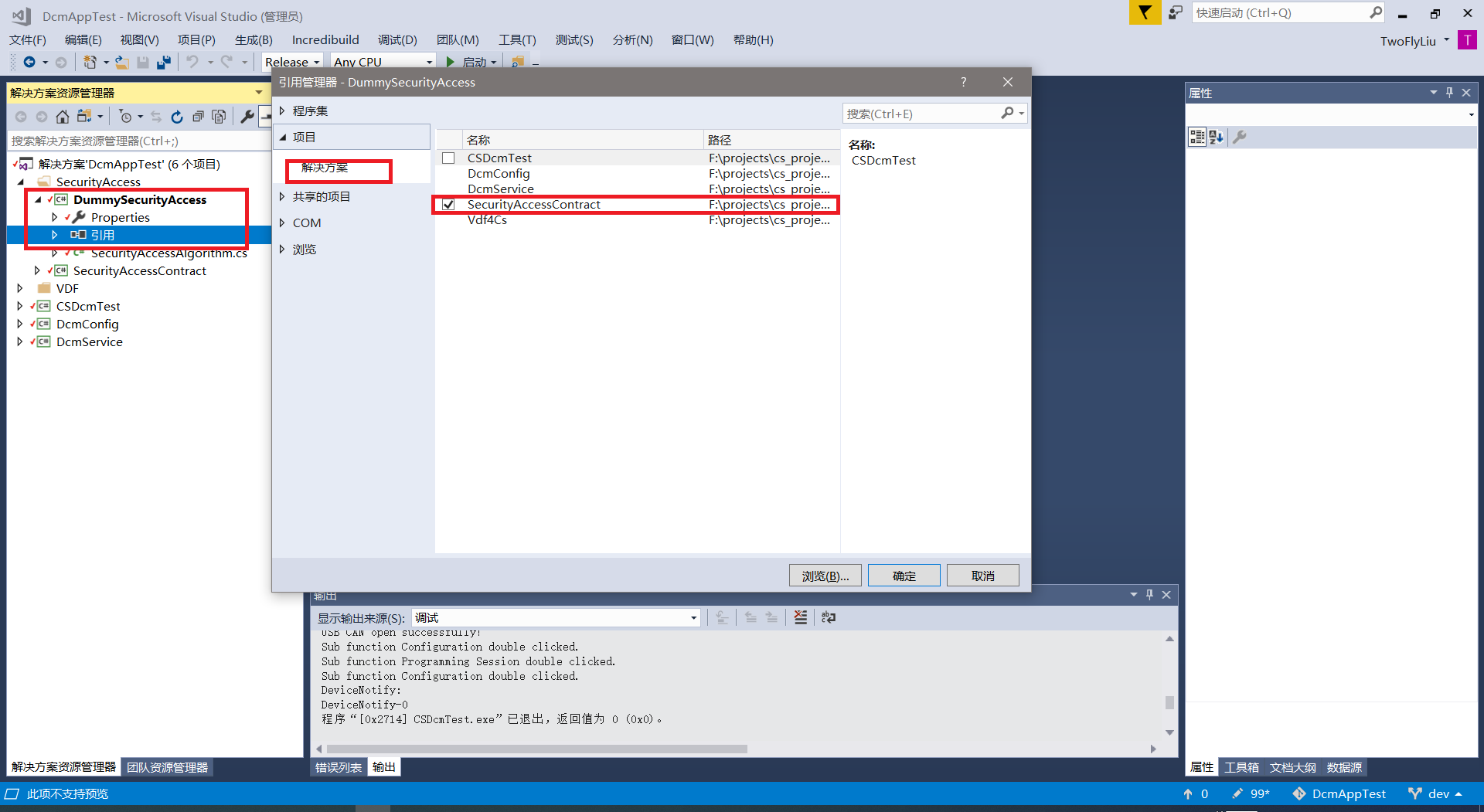
Task: Click the Alphabetical sort icon in Properties panel
Action: coord(1216,137)
